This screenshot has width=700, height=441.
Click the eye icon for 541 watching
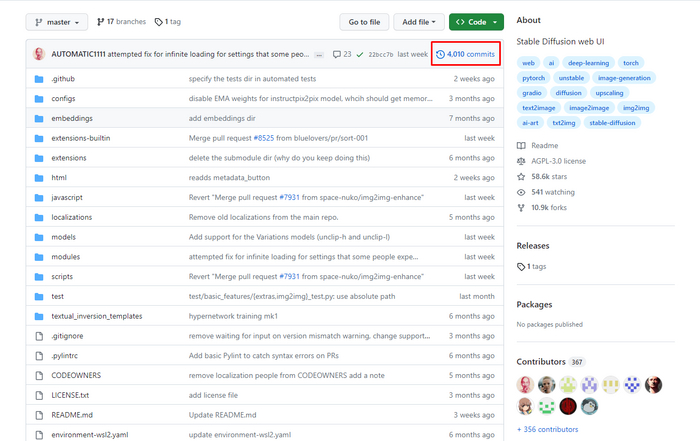pyautogui.click(x=521, y=192)
